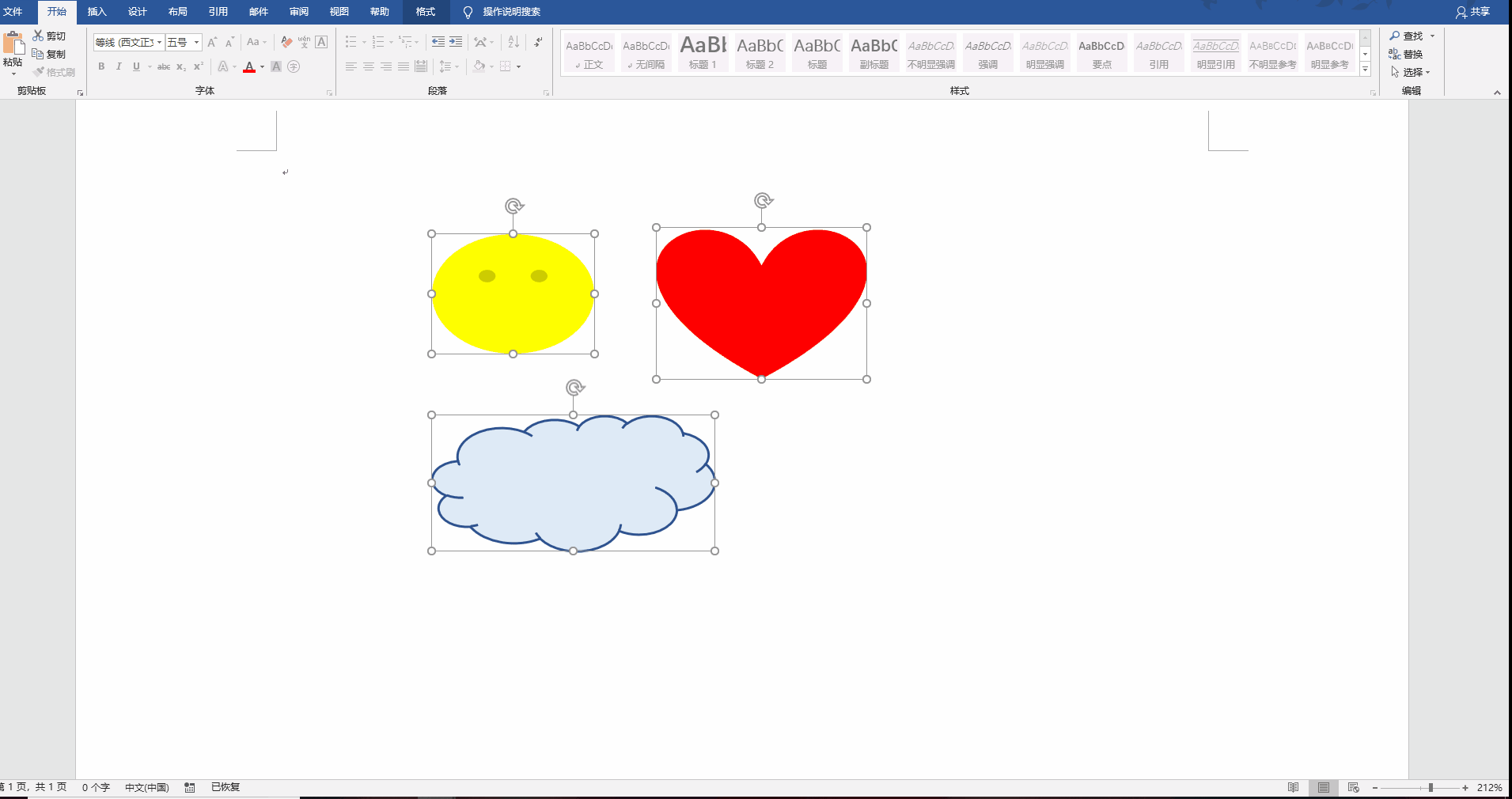Switch to the Layout (布局) tab
This screenshot has height=799, width=1512.
[x=178, y=12]
